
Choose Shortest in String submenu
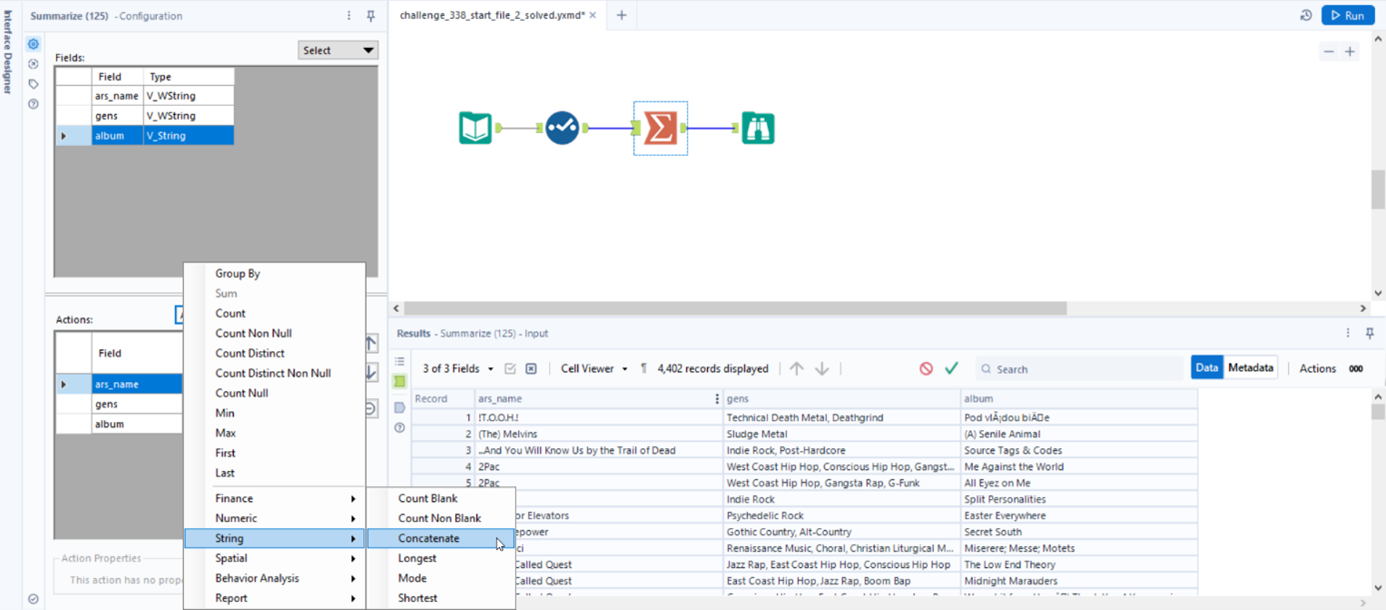pyautogui.click(x=441, y=598)
